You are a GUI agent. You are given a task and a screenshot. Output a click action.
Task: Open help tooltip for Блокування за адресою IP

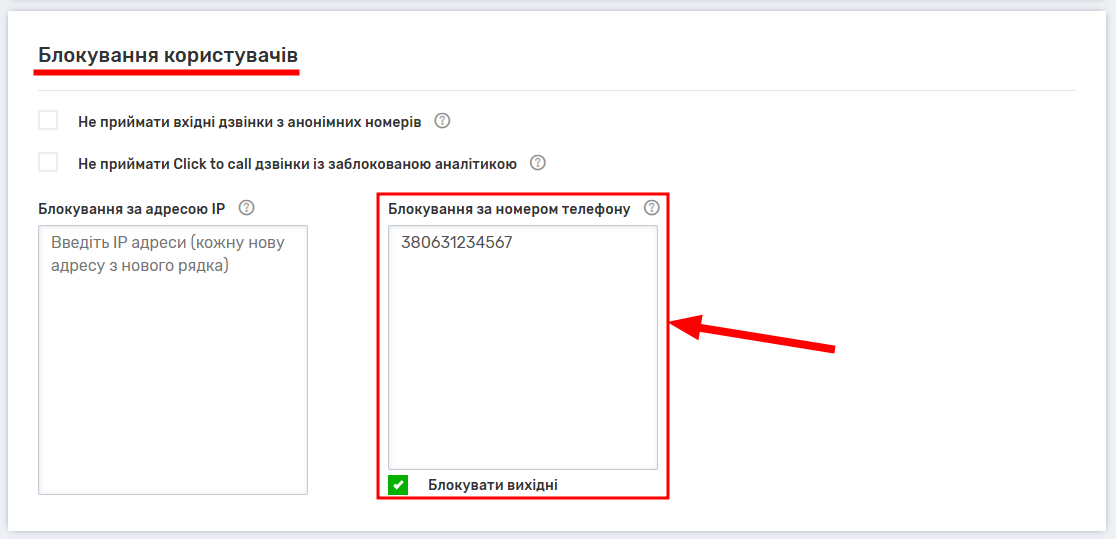pyautogui.click(x=247, y=208)
